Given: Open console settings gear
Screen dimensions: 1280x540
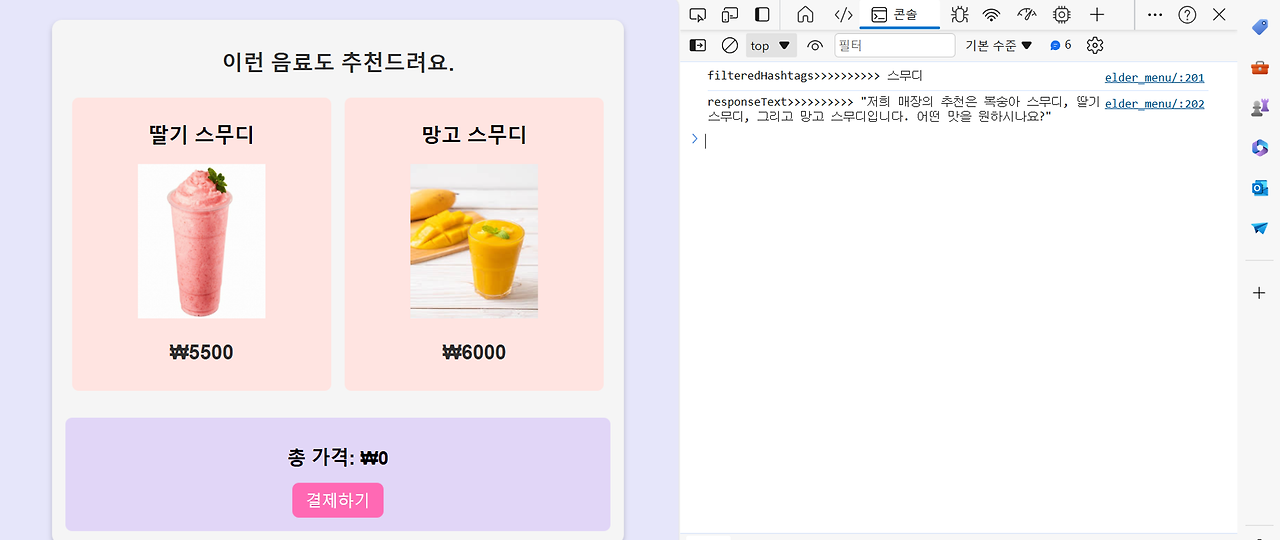Looking at the screenshot, I should pos(1095,45).
